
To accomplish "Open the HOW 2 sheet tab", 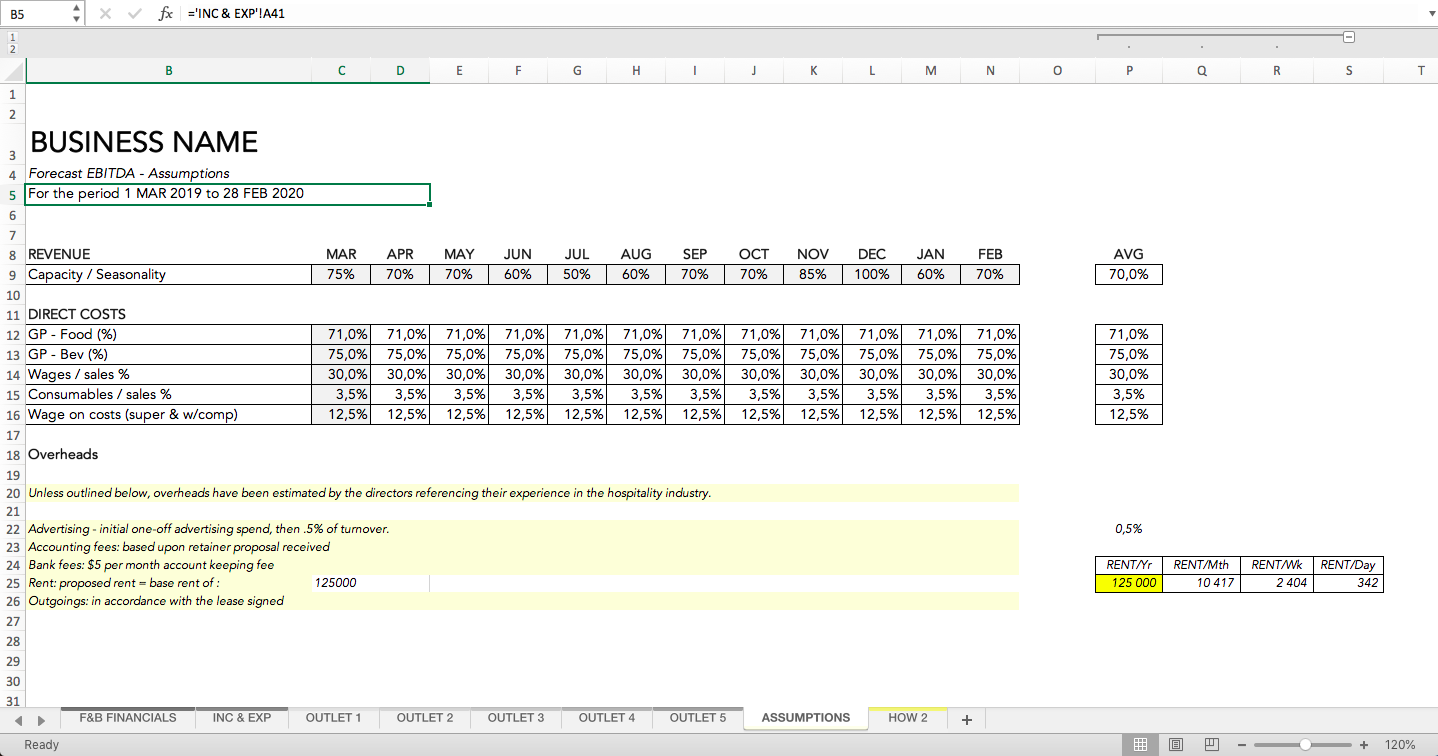I will (x=908, y=718).
